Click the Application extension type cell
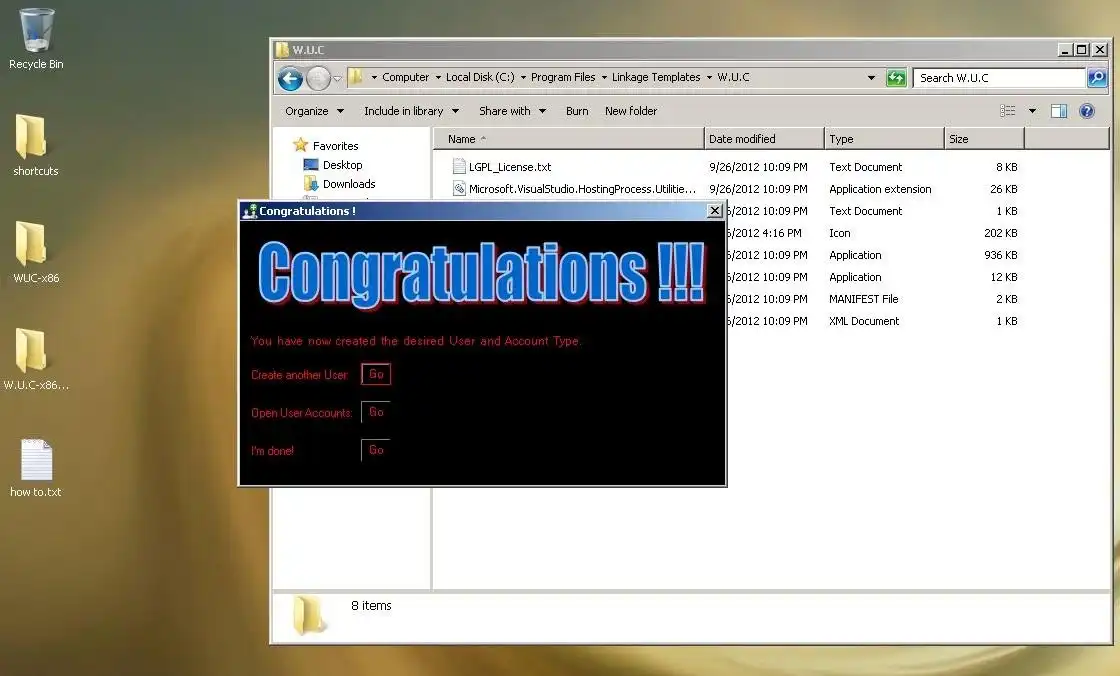This screenshot has width=1120, height=676. (x=880, y=189)
